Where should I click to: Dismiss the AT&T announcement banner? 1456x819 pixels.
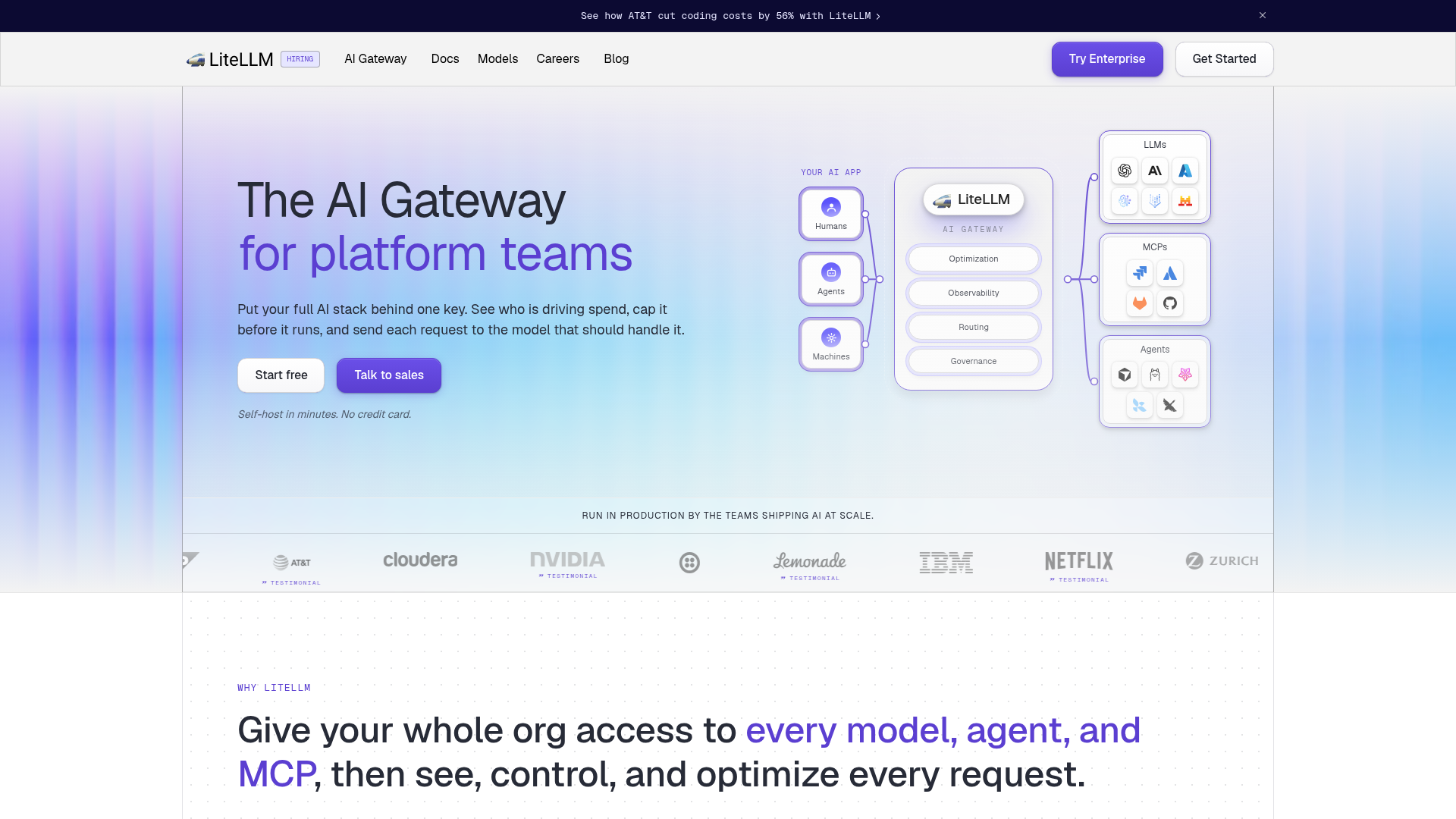[x=1263, y=15]
